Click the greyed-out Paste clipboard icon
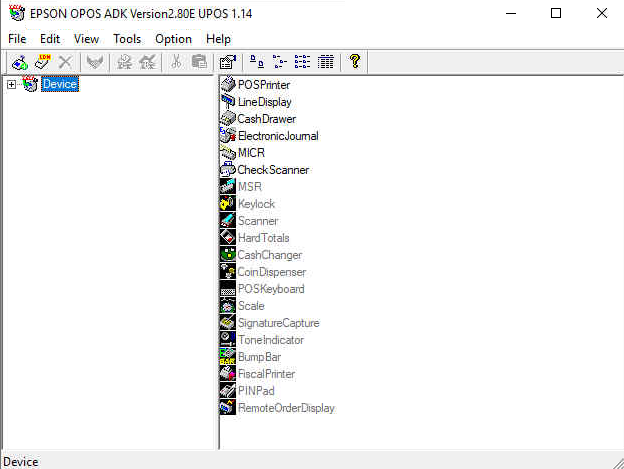Viewport: 624px width, 469px height. [199, 62]
